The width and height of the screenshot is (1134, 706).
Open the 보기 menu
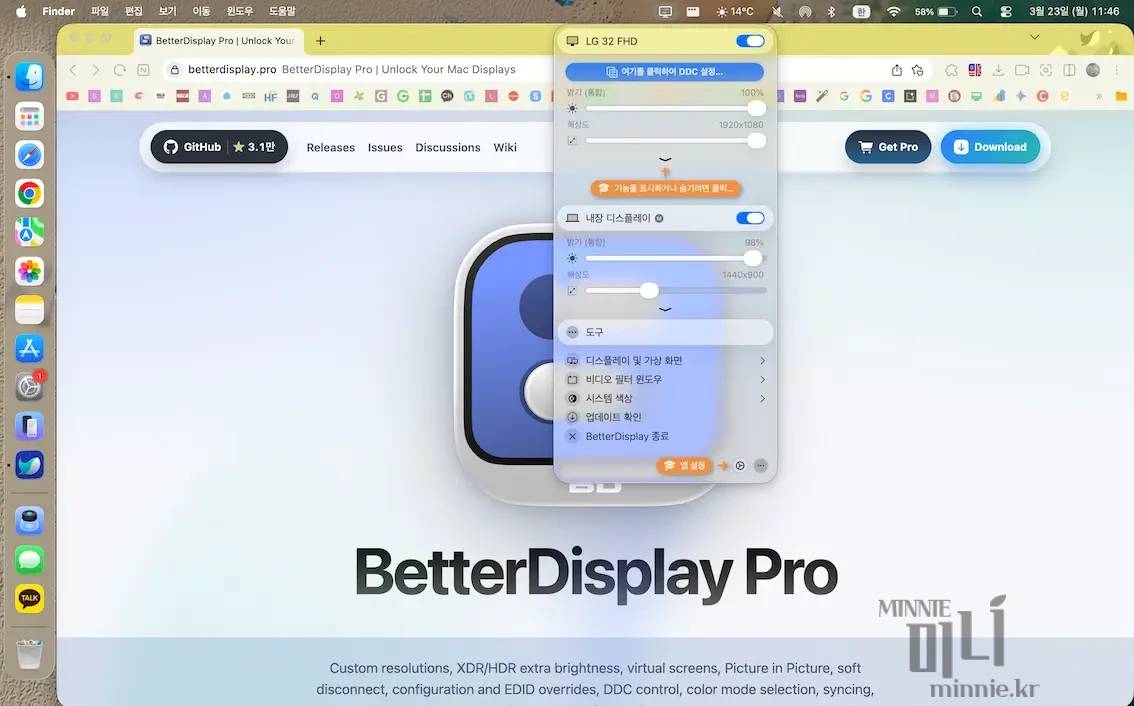point(168,12)
